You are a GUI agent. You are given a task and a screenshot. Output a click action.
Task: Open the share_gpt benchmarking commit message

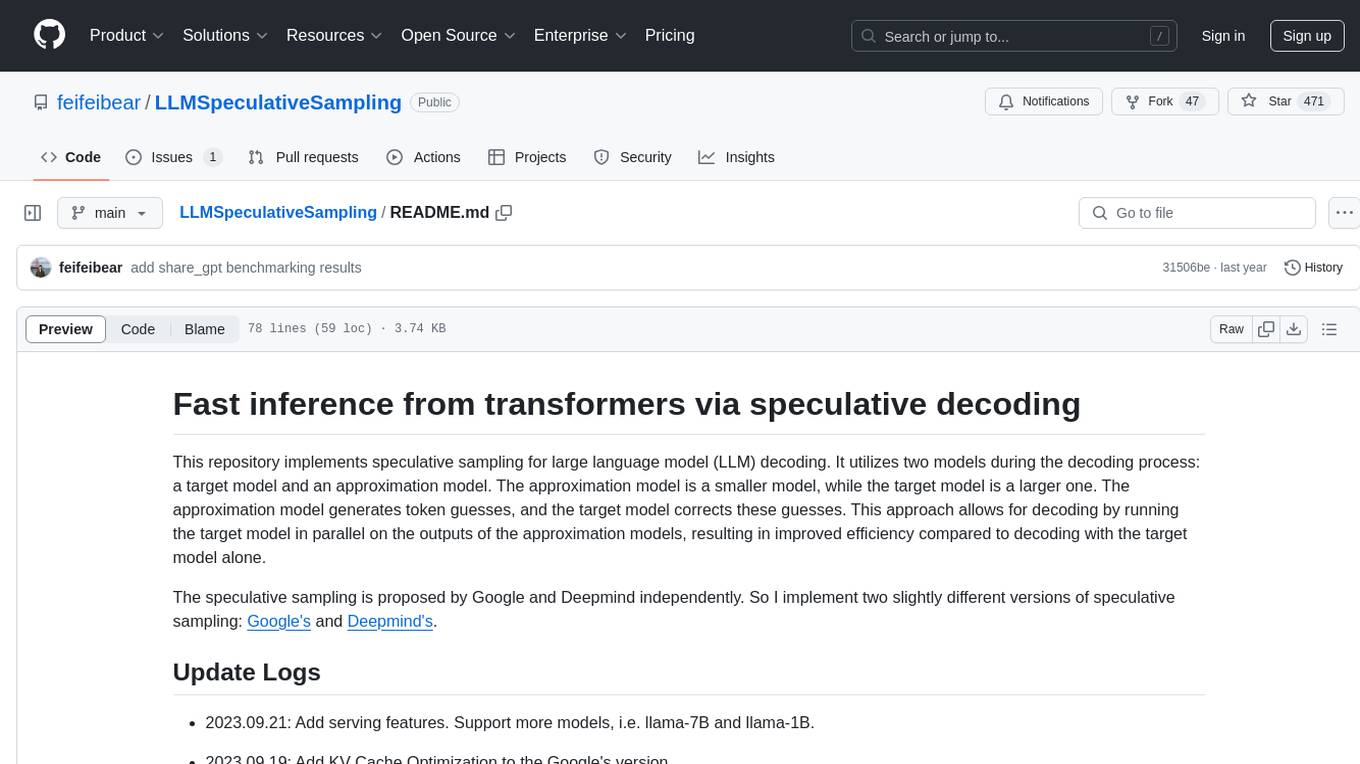tap(246, 267)
